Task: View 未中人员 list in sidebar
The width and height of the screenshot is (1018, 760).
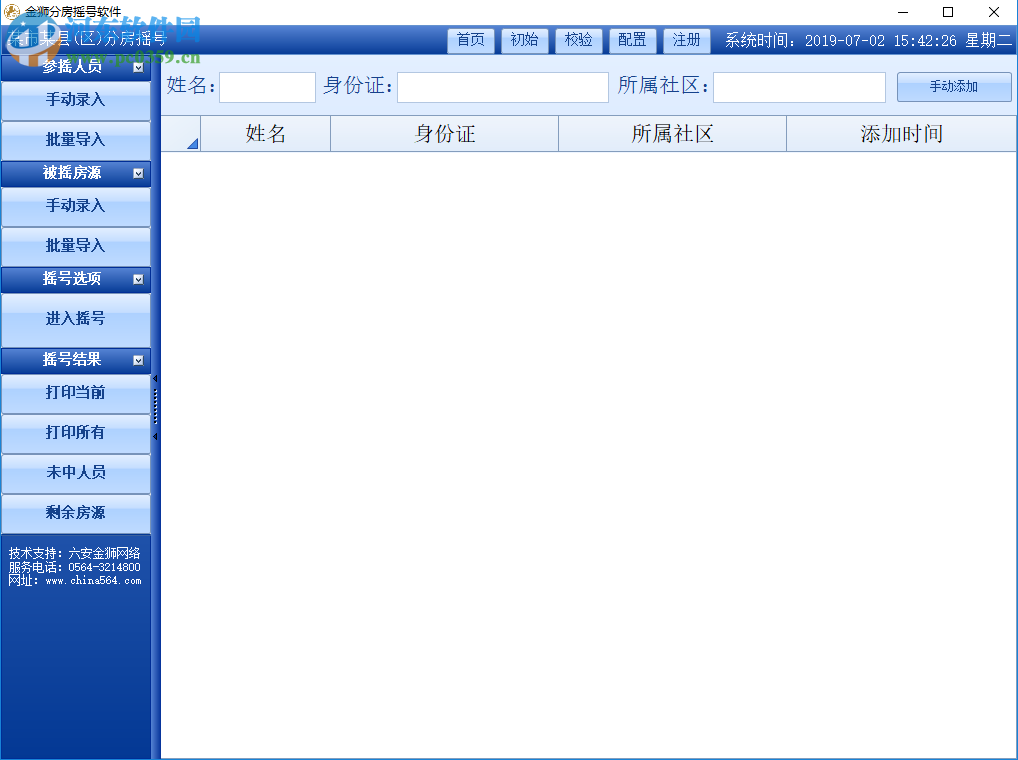Action: coord(75,472)
